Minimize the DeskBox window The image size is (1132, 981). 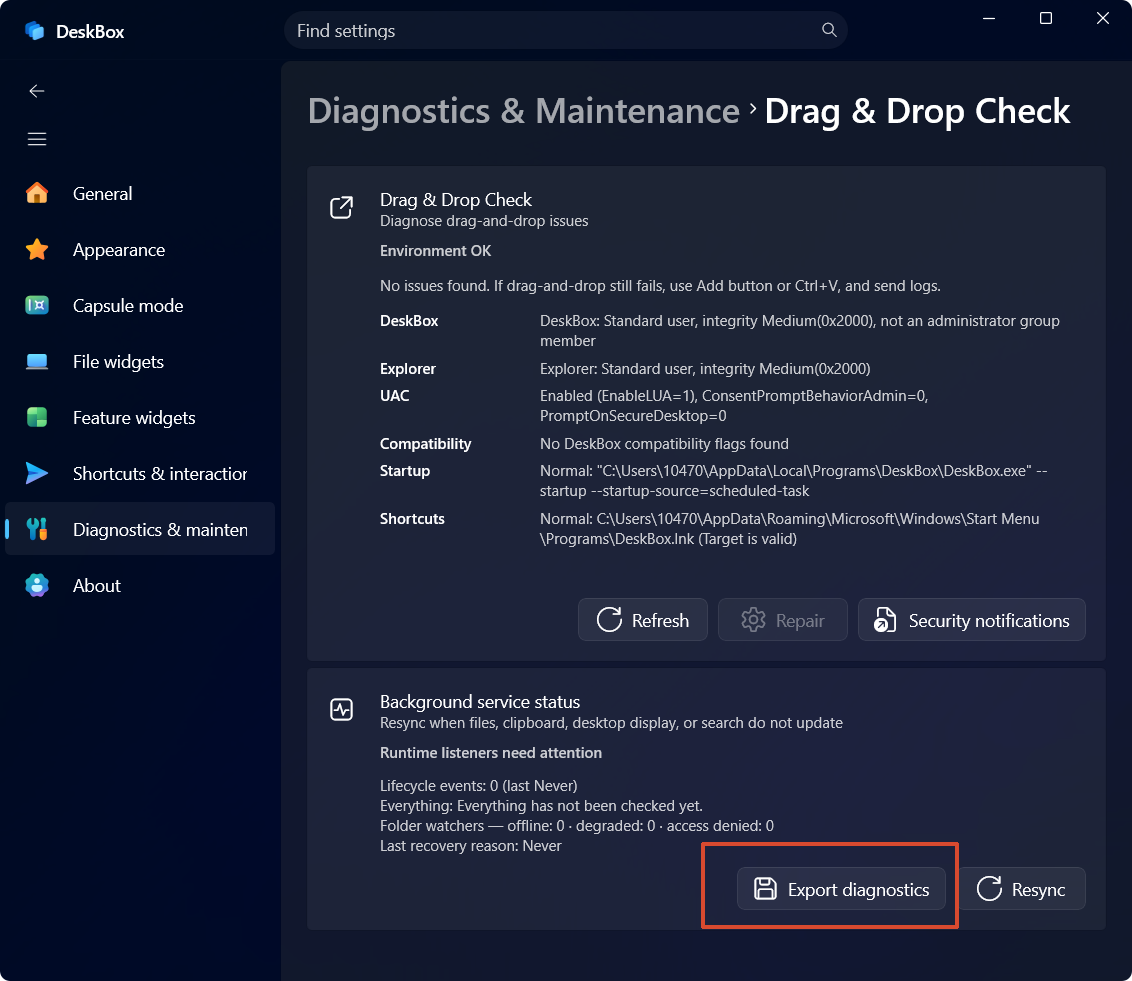click(x=989, y=18)
